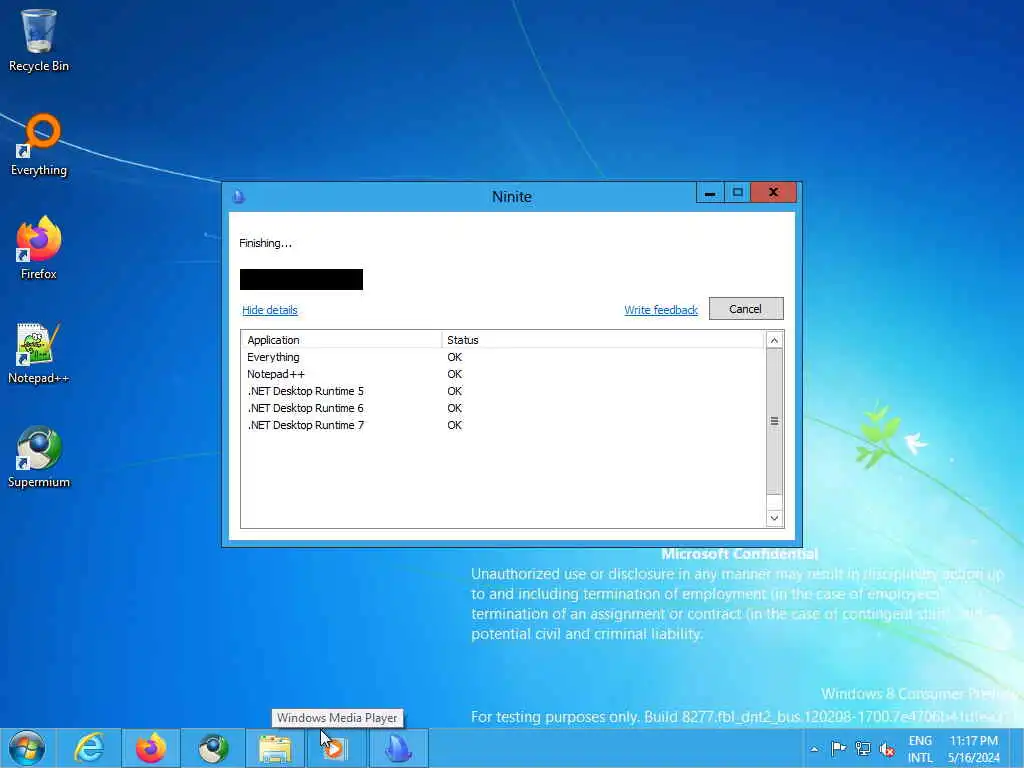The height and width of the screenshot is (768, 1024).
Task: Open File Explorer from the taskbar
Action: point(275,748)
